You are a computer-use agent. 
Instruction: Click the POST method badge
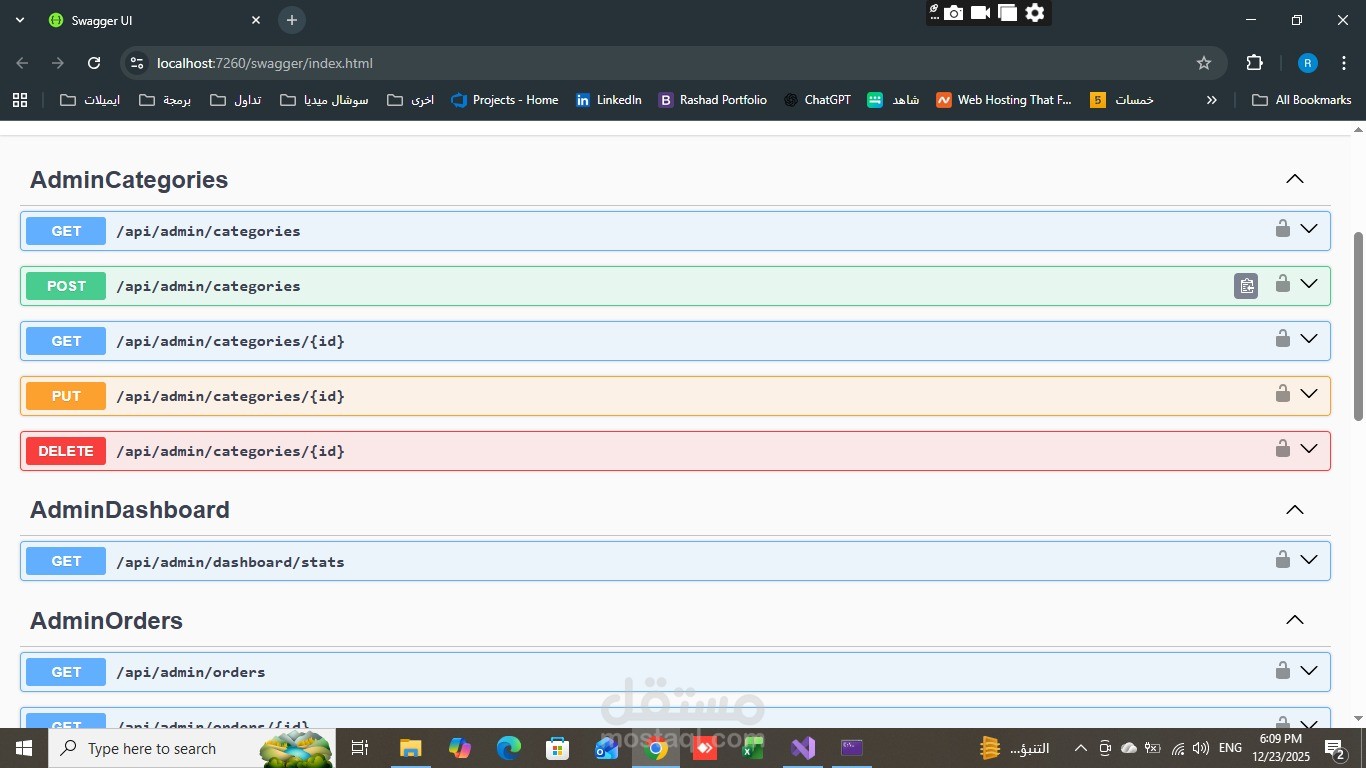[66, 286]
